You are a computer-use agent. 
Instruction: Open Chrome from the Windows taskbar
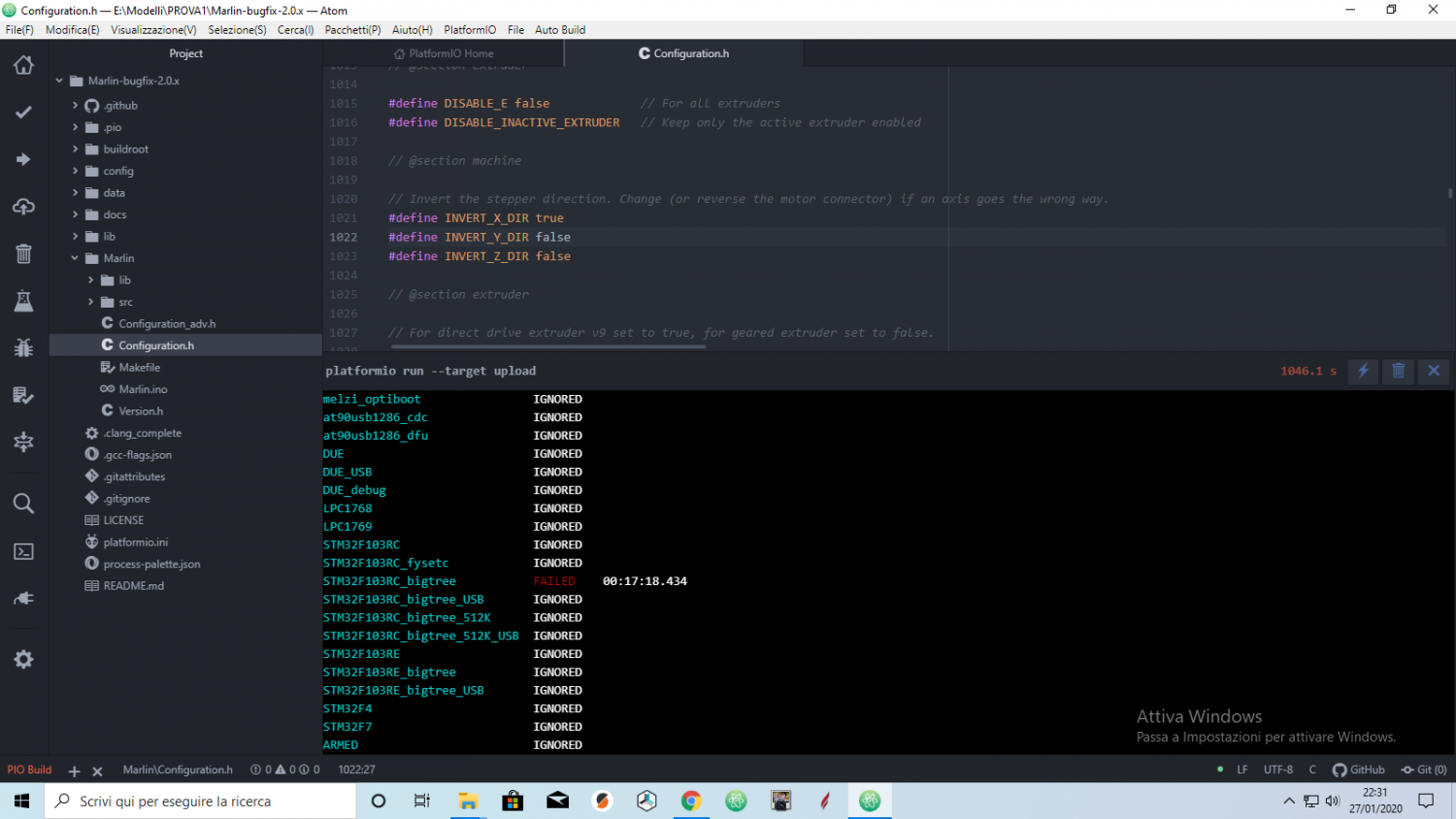[691, 802]
